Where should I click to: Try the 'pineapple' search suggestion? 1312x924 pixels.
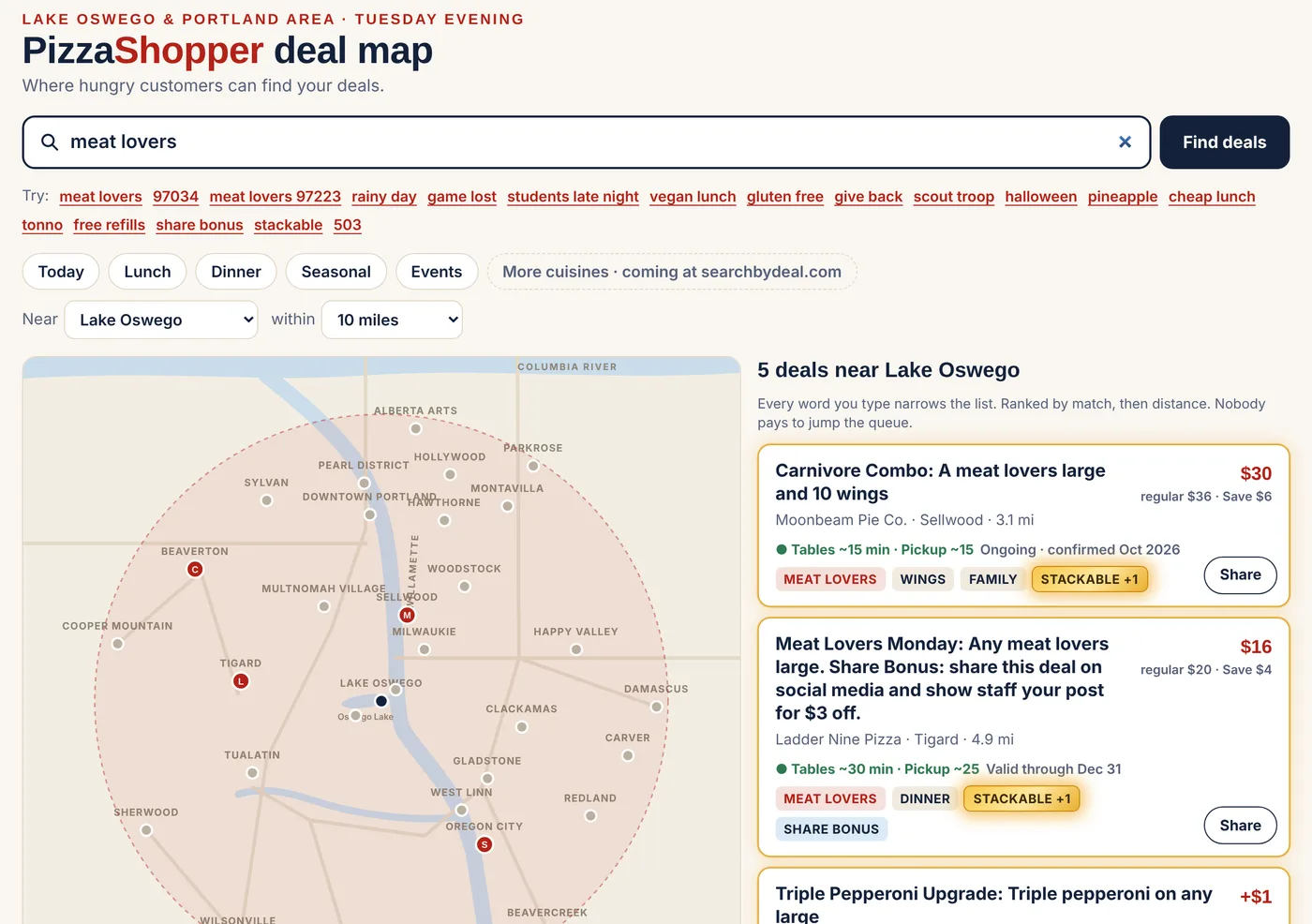1123,197
